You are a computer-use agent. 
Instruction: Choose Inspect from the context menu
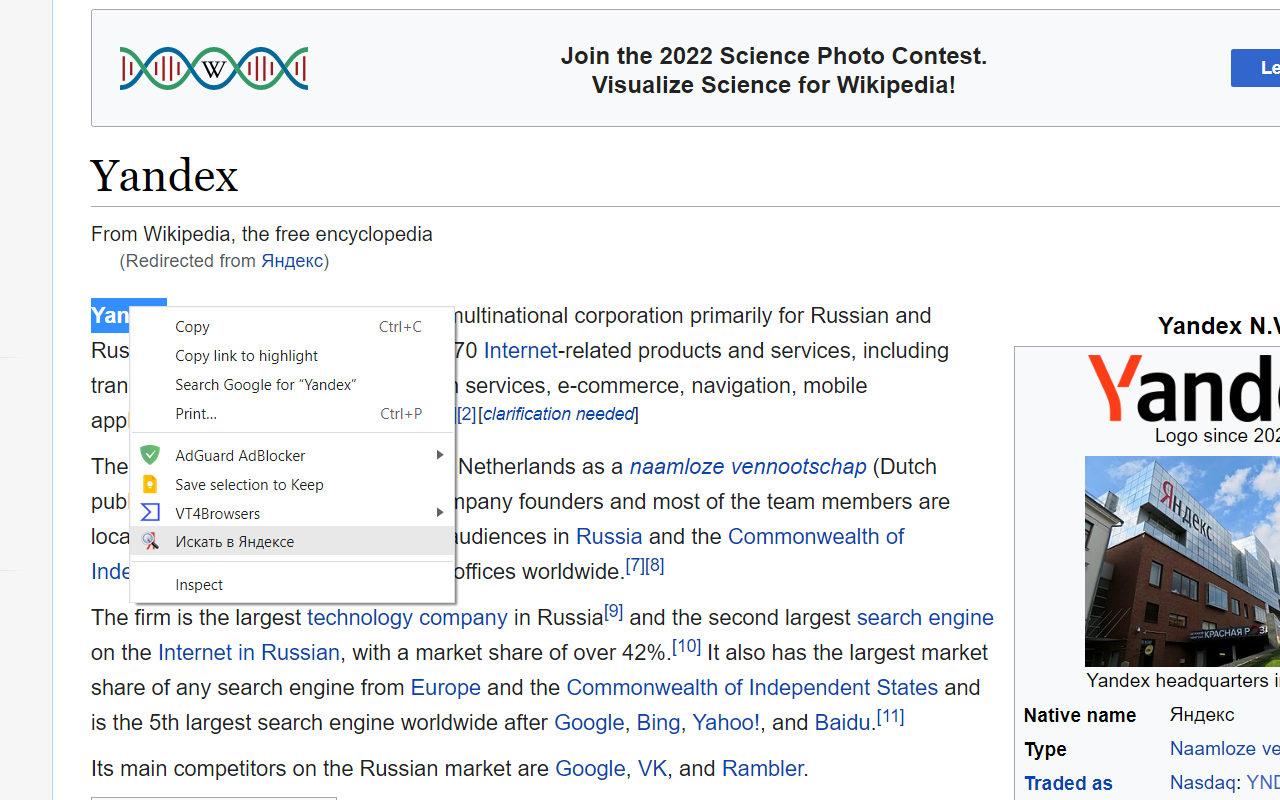coord(292,584)
